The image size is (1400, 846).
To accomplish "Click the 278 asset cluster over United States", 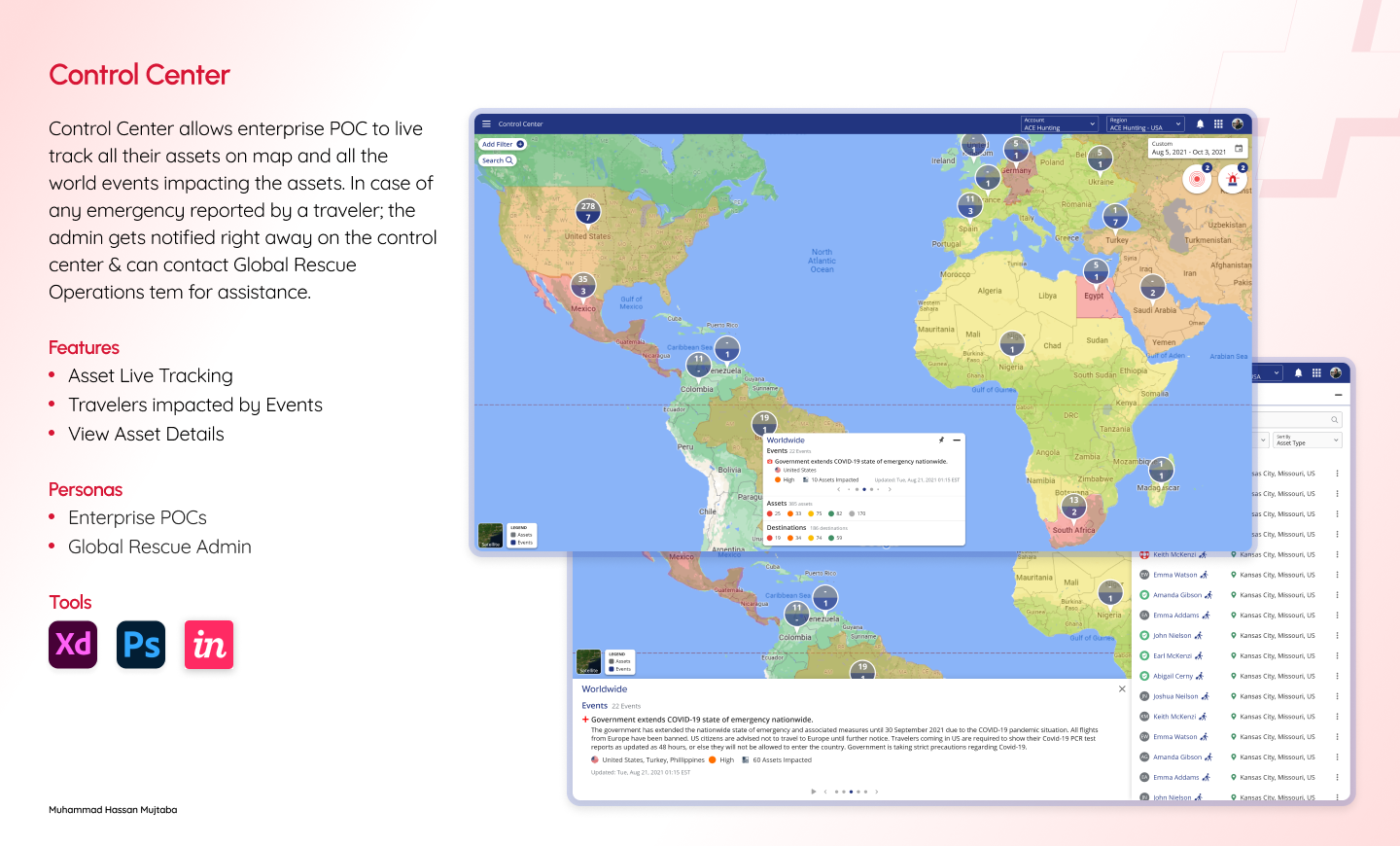I will [x=588, y=211].
